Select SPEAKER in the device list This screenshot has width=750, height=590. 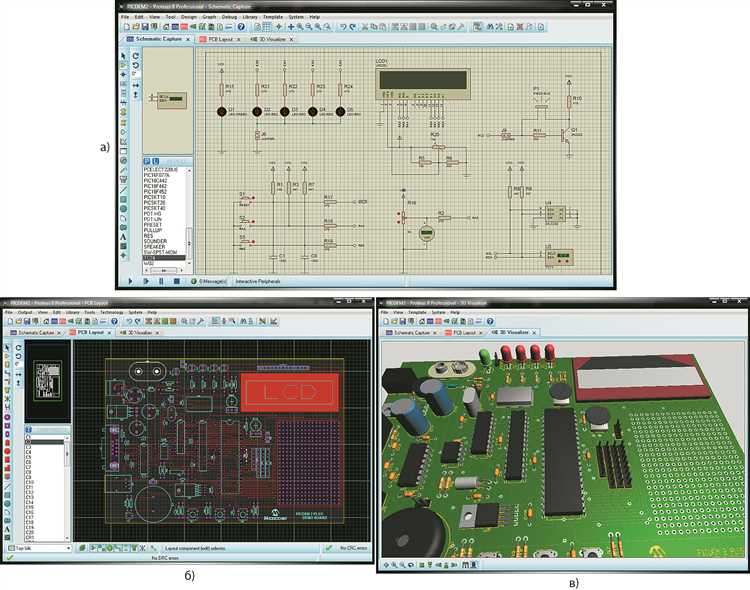155,246
